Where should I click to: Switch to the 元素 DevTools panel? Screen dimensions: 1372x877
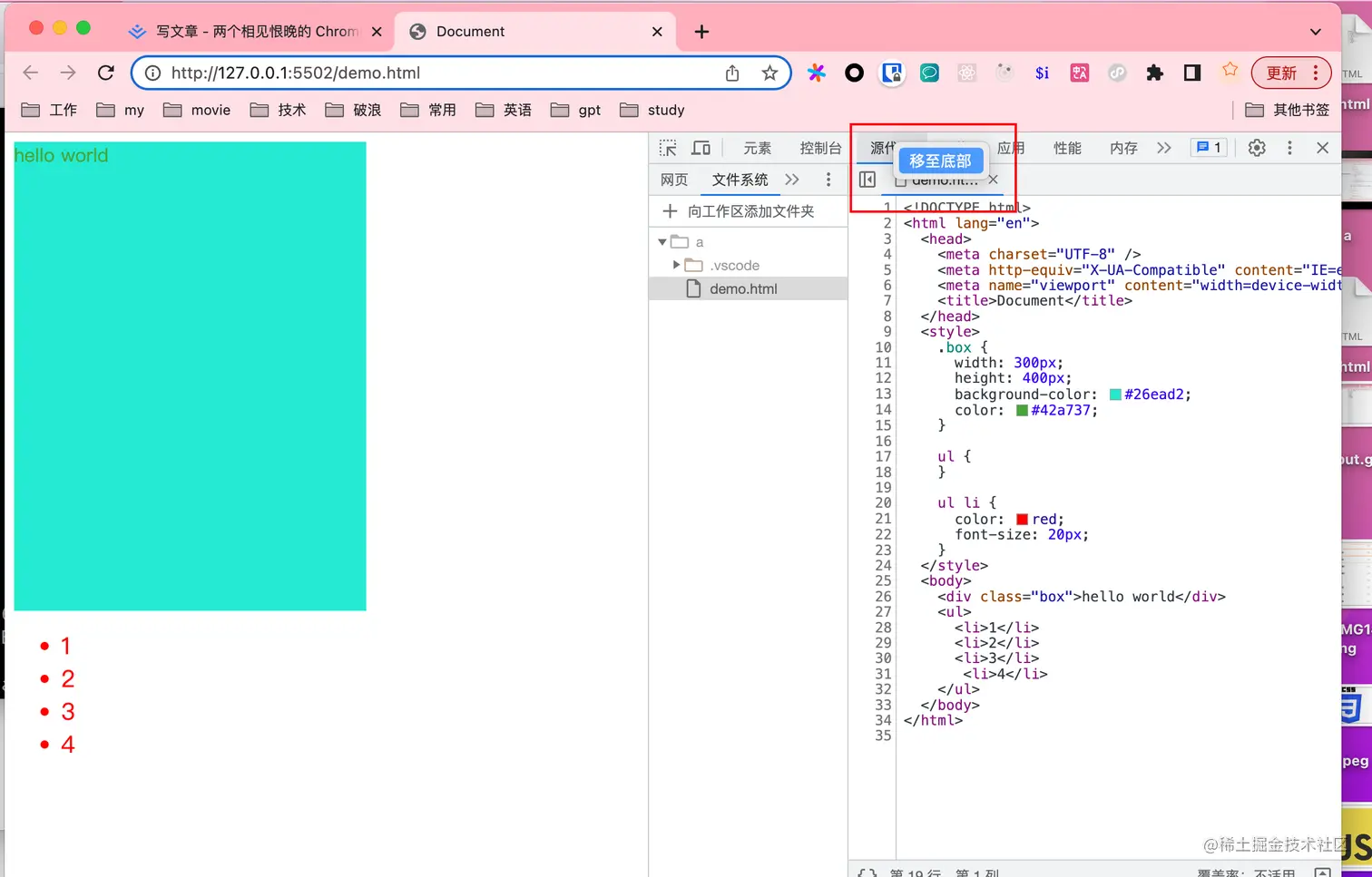pos(758,148)
